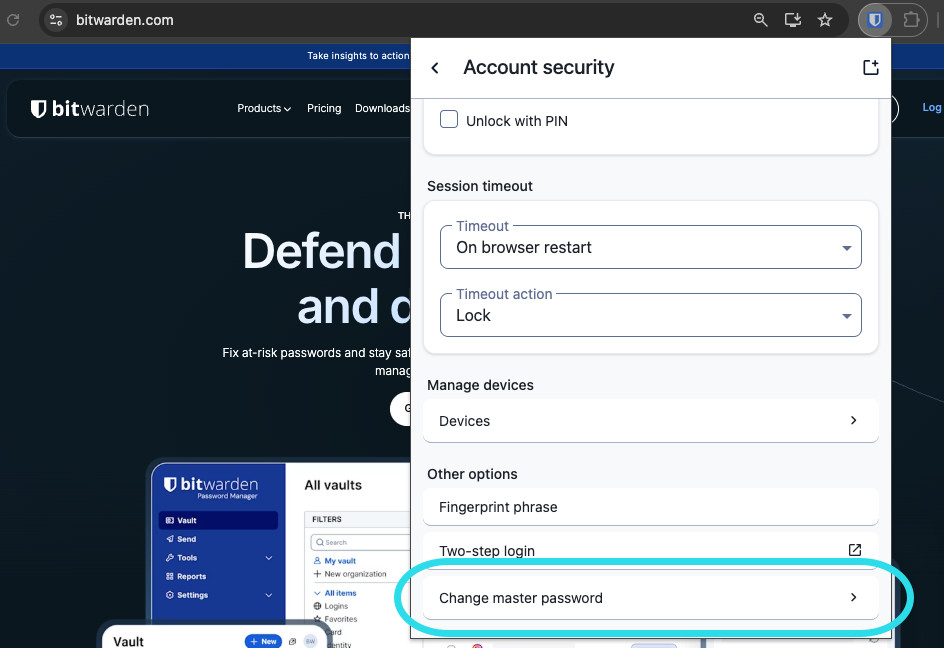Click the Two-step login external link icon
The image size is (944, 648).
(854, 550)
